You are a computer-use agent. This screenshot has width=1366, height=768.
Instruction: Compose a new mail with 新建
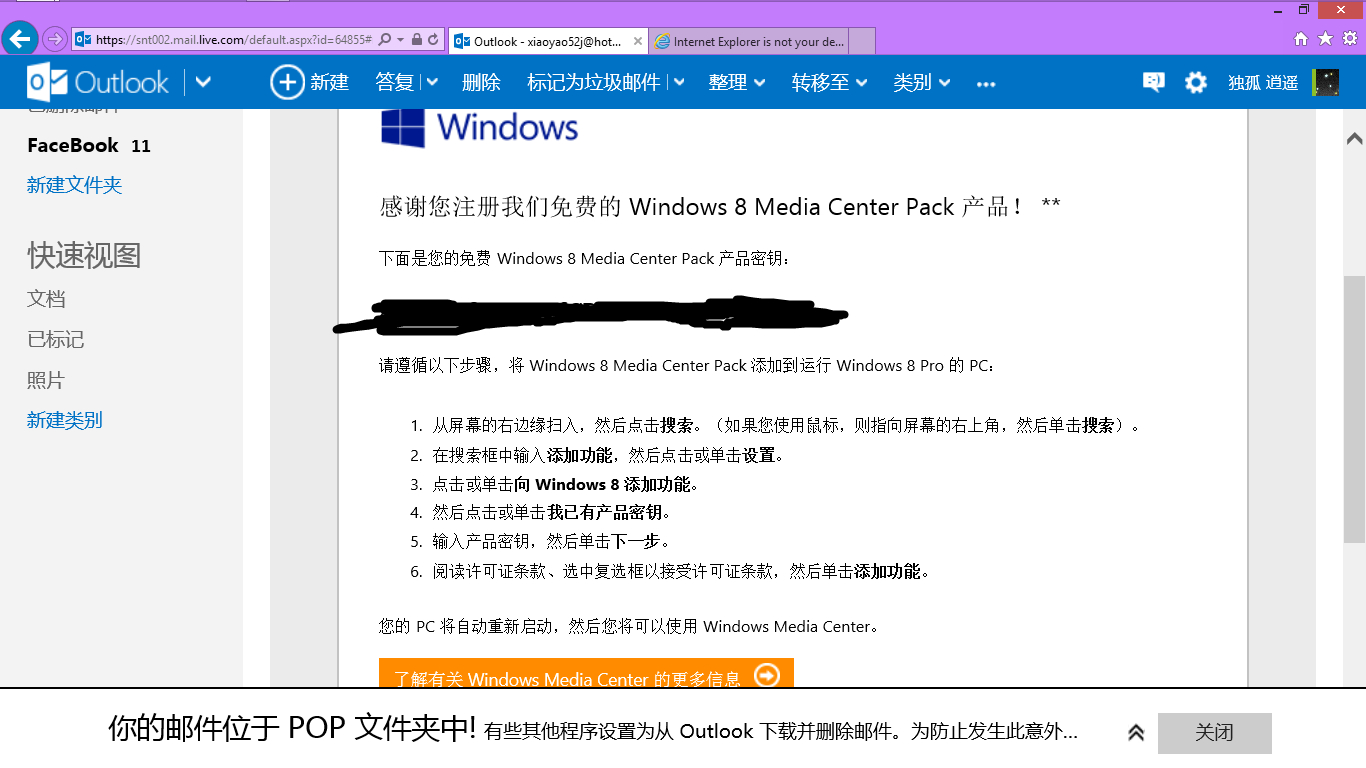tap(310, 82)
